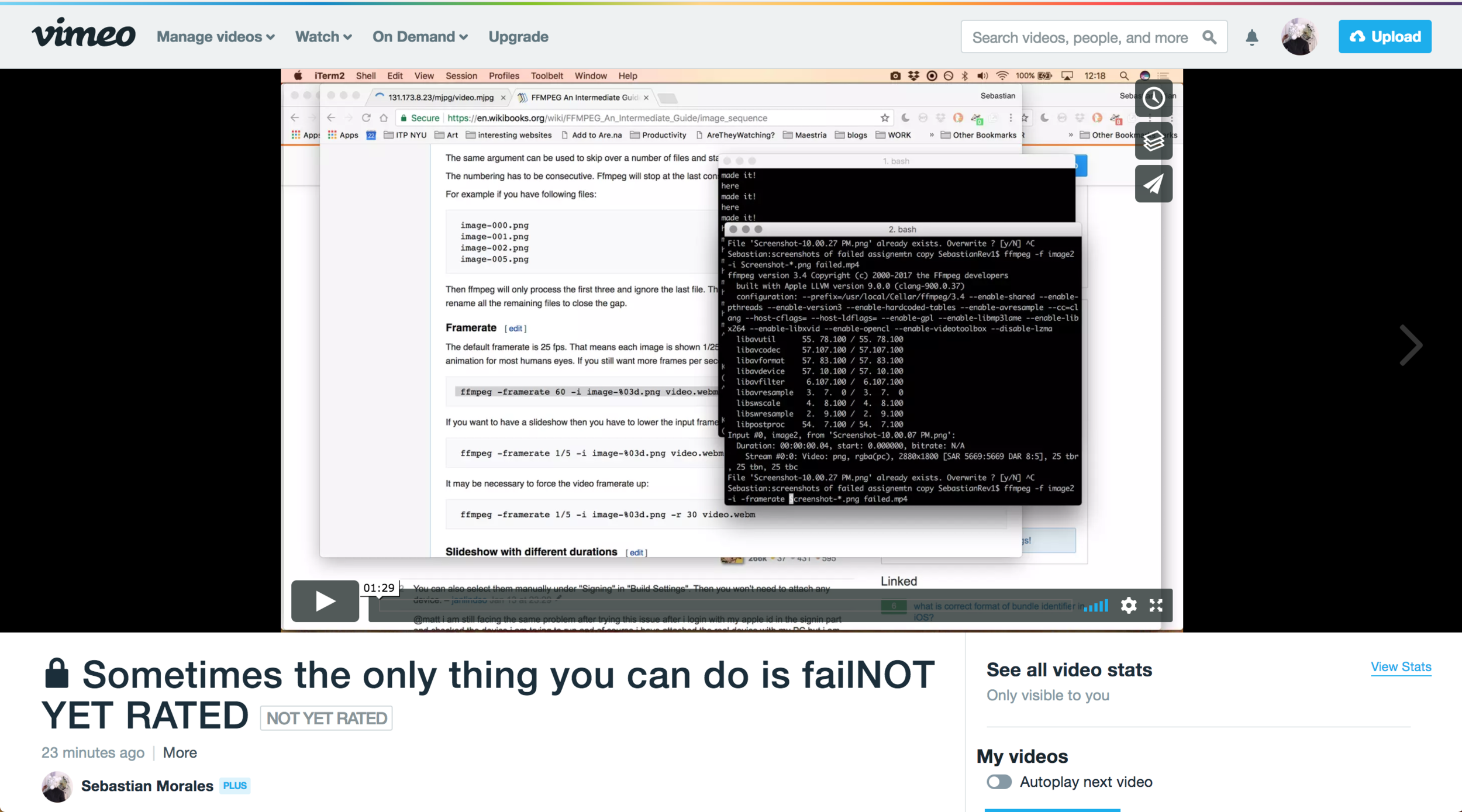
Task: Adjust the player volume bars
Action: pos(1096,606)
